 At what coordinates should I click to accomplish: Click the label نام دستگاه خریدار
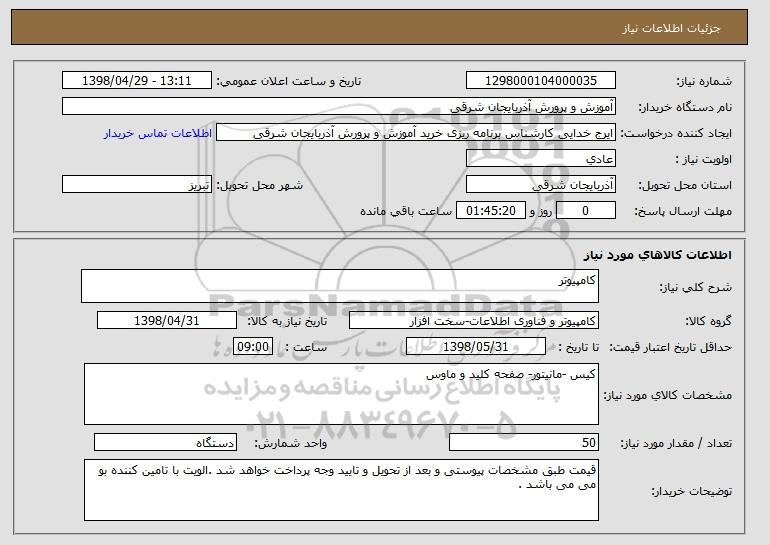[685, 108]
